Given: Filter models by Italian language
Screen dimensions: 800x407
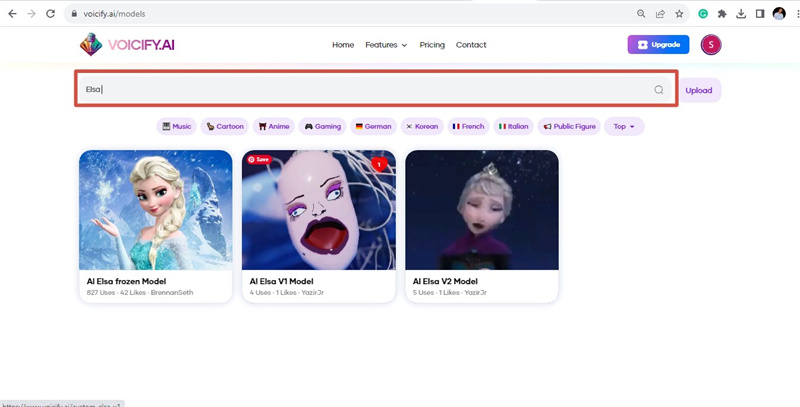Looking at the screenshot, I should [x=513, y=126].
